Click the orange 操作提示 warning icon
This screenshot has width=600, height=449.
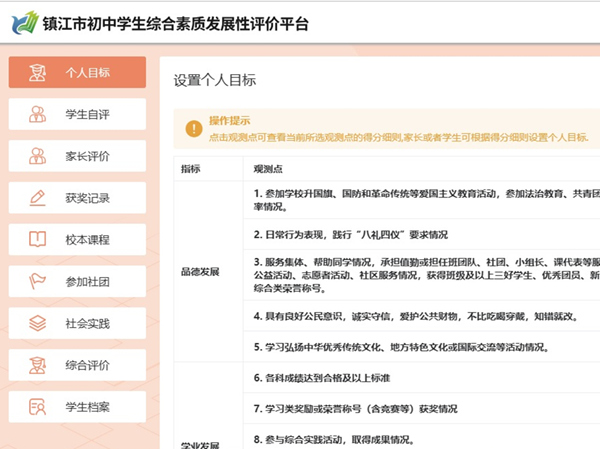(x=193, y=128)
